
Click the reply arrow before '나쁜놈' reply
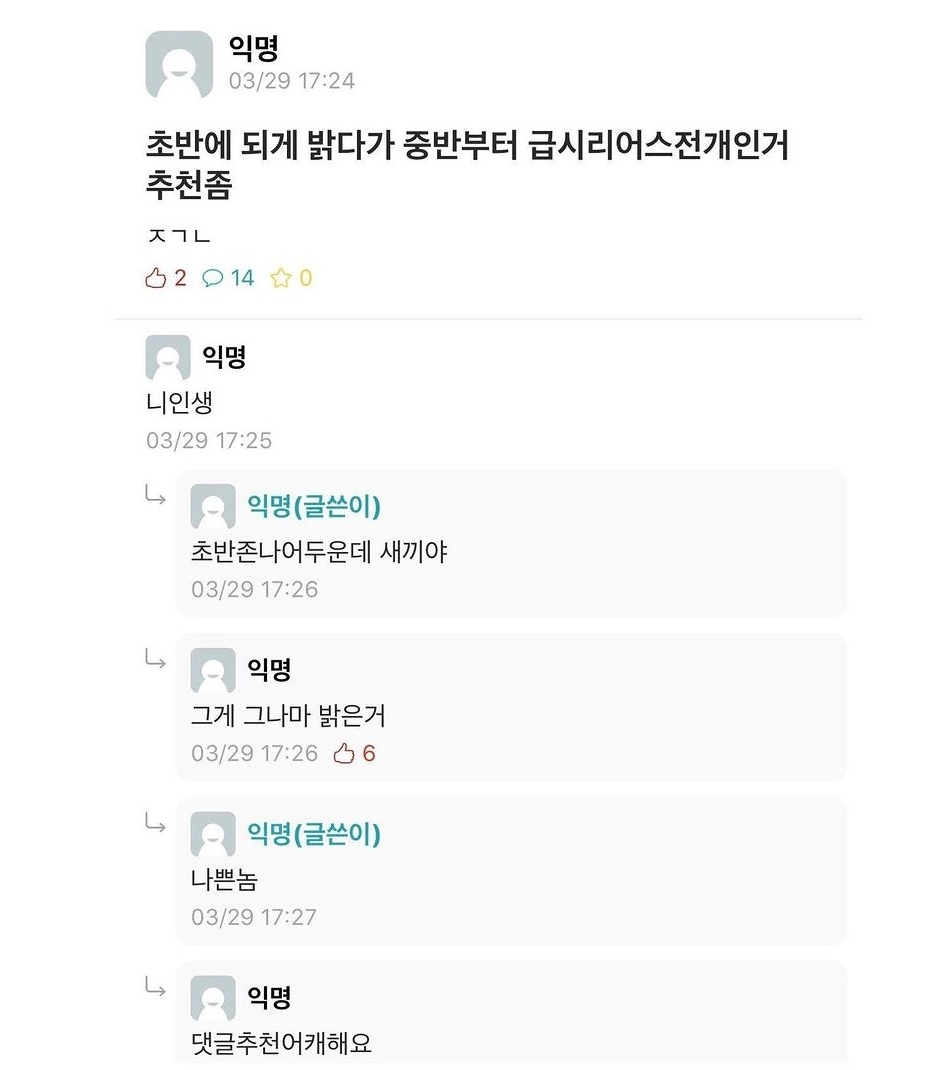pyautogui.click(x=155, y=823)
